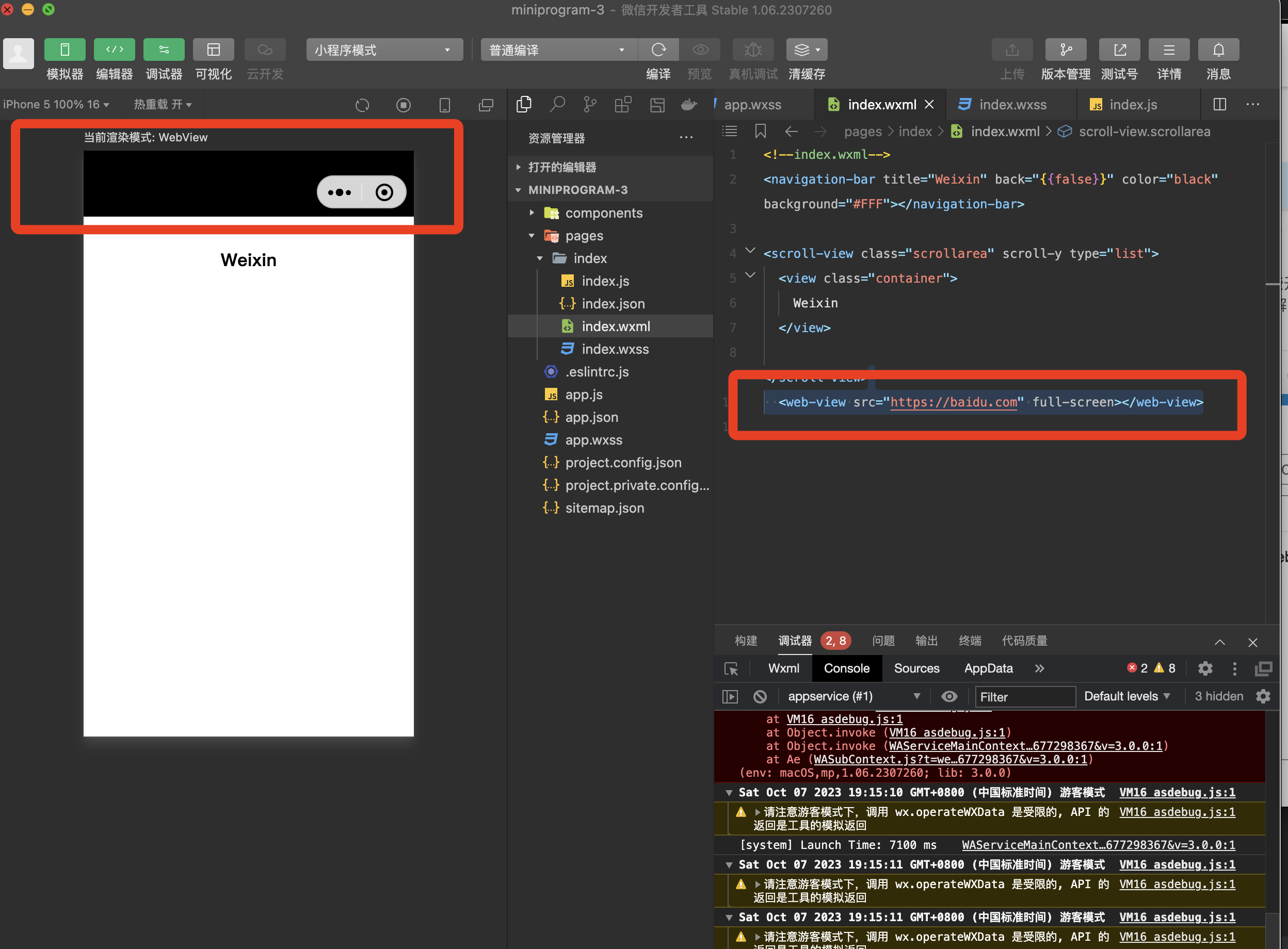The image size is (1288, 949).
Task: Click clear console icon
Action: pos(760,697)
